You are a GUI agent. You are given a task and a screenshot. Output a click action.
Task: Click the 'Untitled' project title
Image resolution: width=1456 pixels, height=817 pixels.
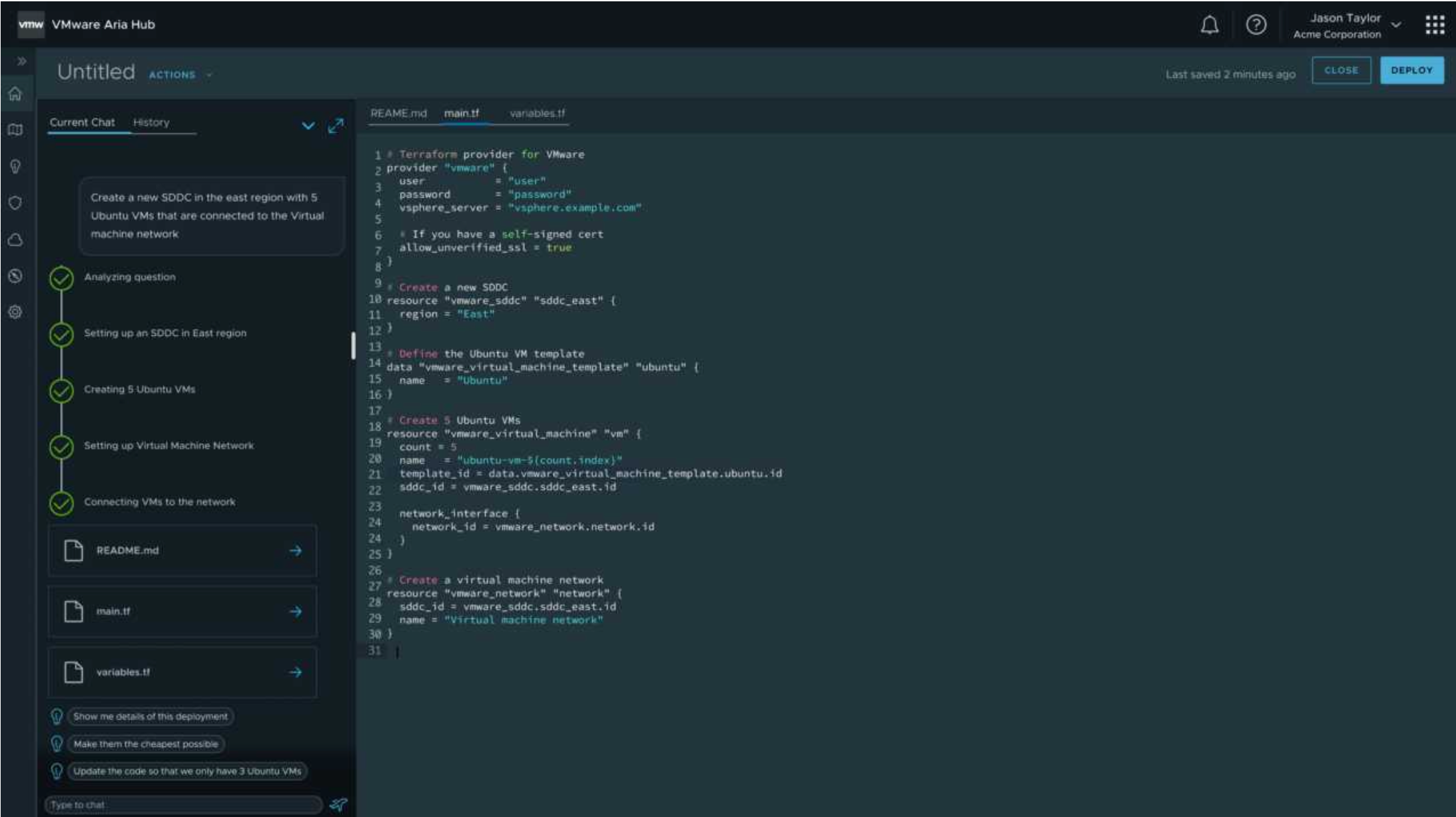(96, 71)
